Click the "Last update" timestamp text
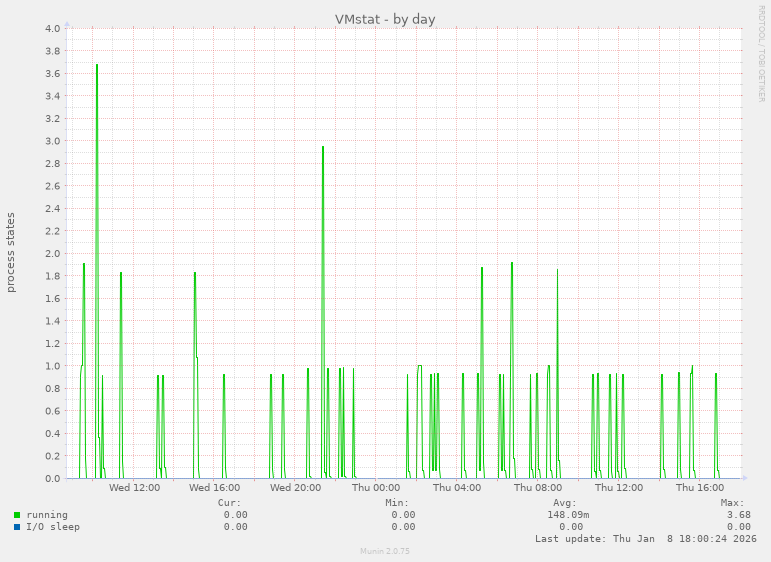The height and width of the screenshot is (562, 771). point(645,539)
